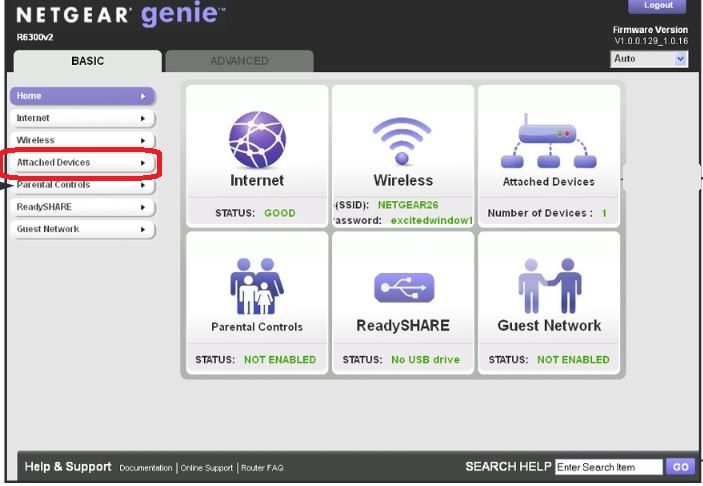Viewport: 703px width, 486px height.
Task: Click the password value excitedwindow1
Action: point(432,221)
